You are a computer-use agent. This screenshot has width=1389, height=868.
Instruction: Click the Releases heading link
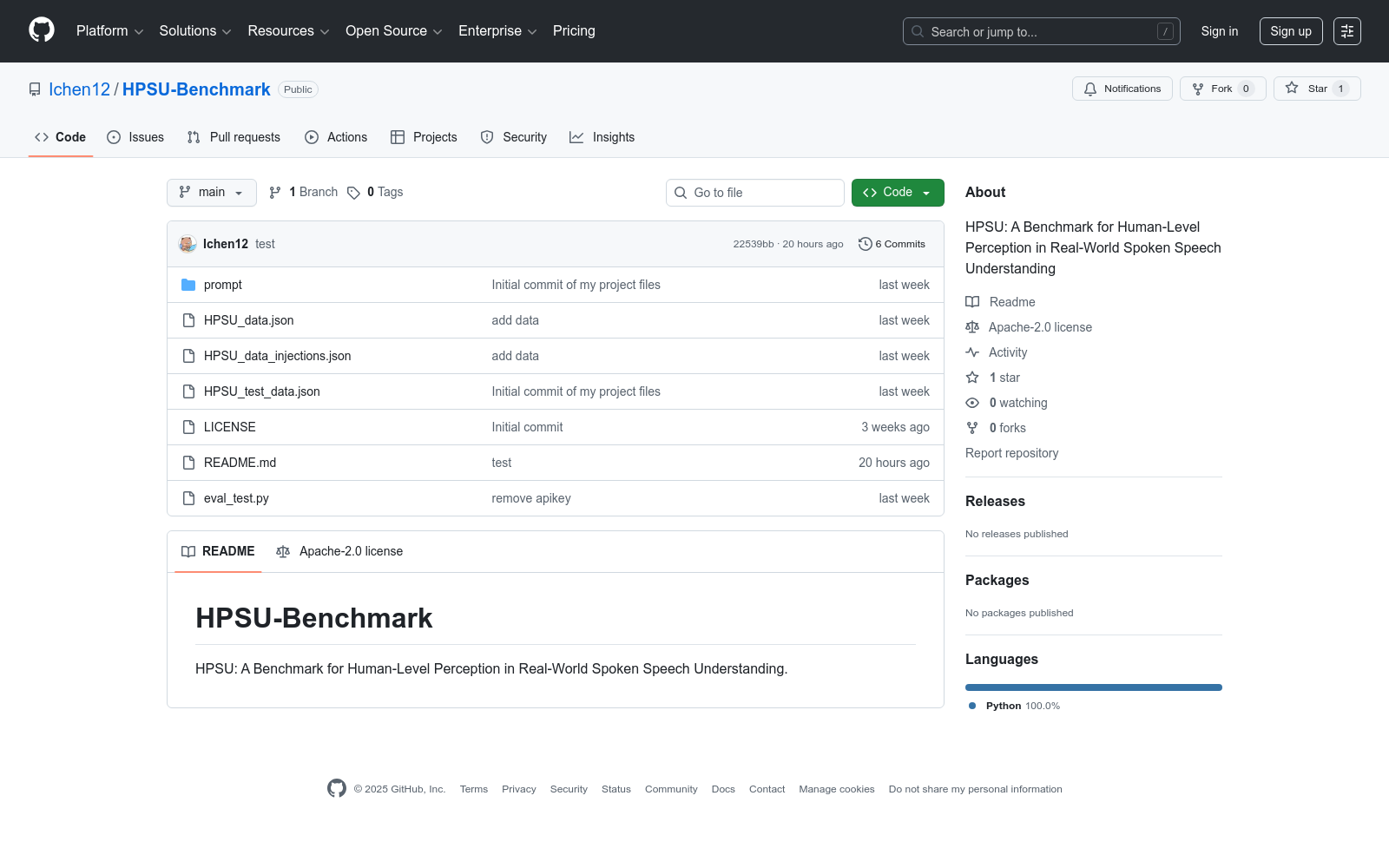click(995, 501)
